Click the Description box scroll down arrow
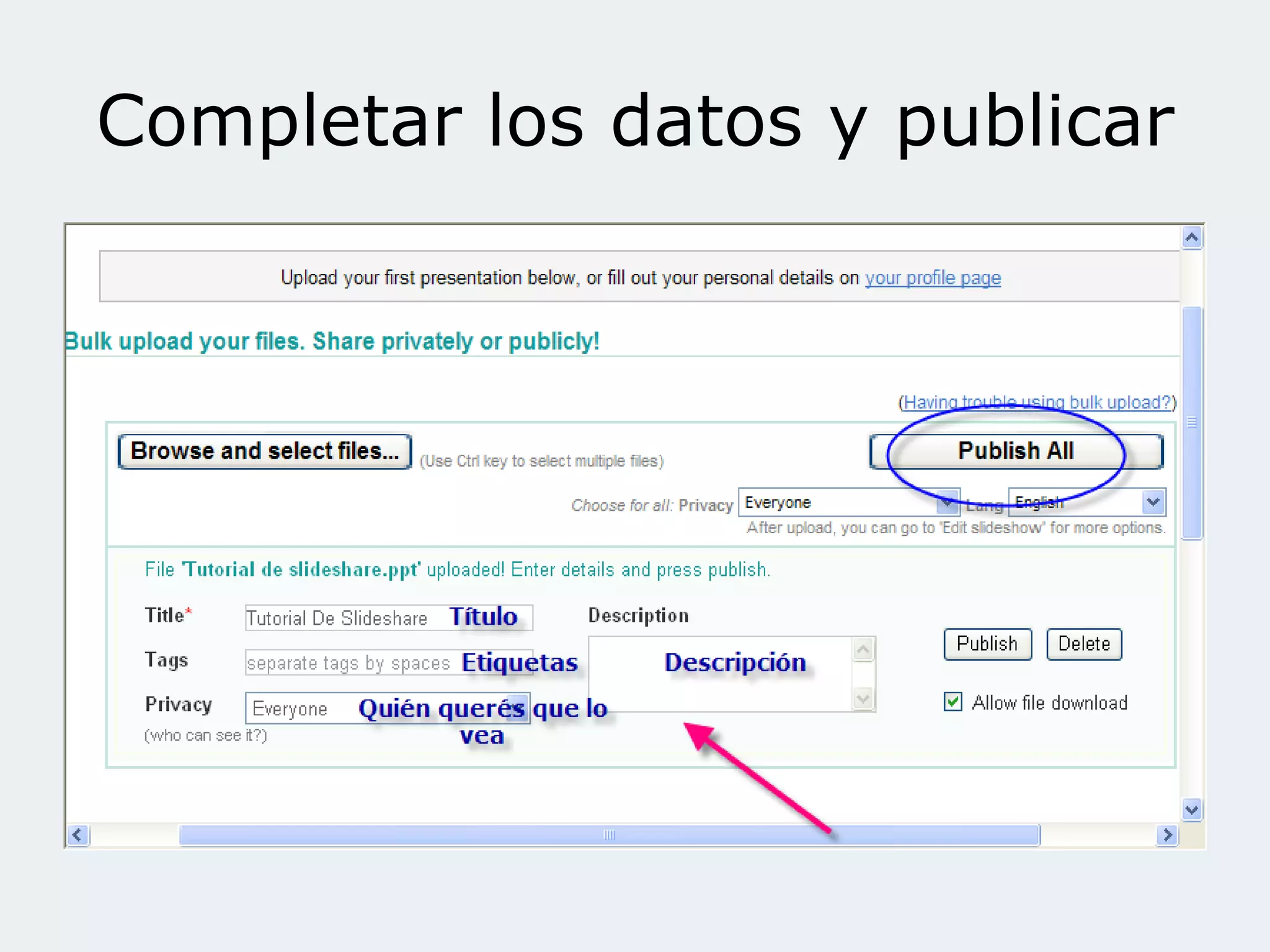The height and width of the screenshot is (952, 1270). [863, 699]
